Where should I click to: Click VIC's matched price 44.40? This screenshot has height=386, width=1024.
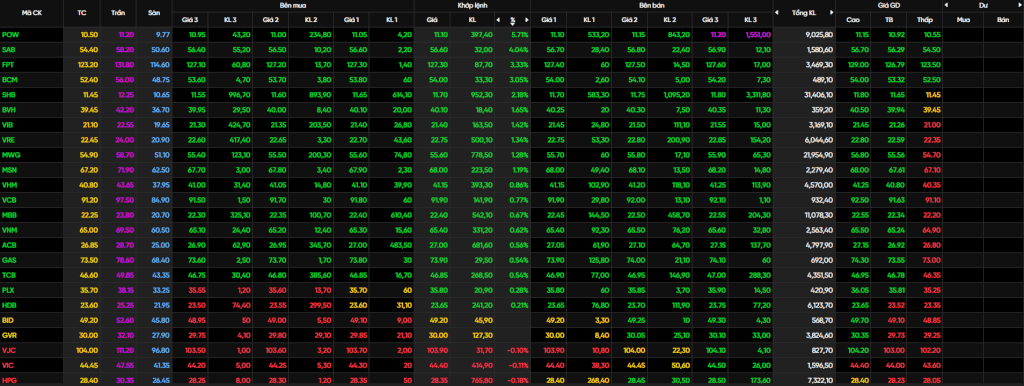click(x=439, y=365)
